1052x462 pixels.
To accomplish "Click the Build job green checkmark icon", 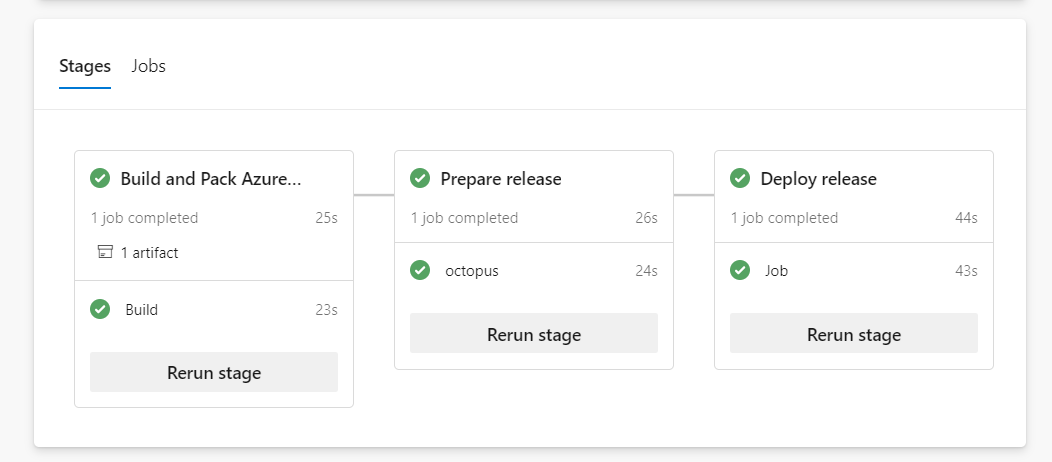I will click(x=100, y=309).
